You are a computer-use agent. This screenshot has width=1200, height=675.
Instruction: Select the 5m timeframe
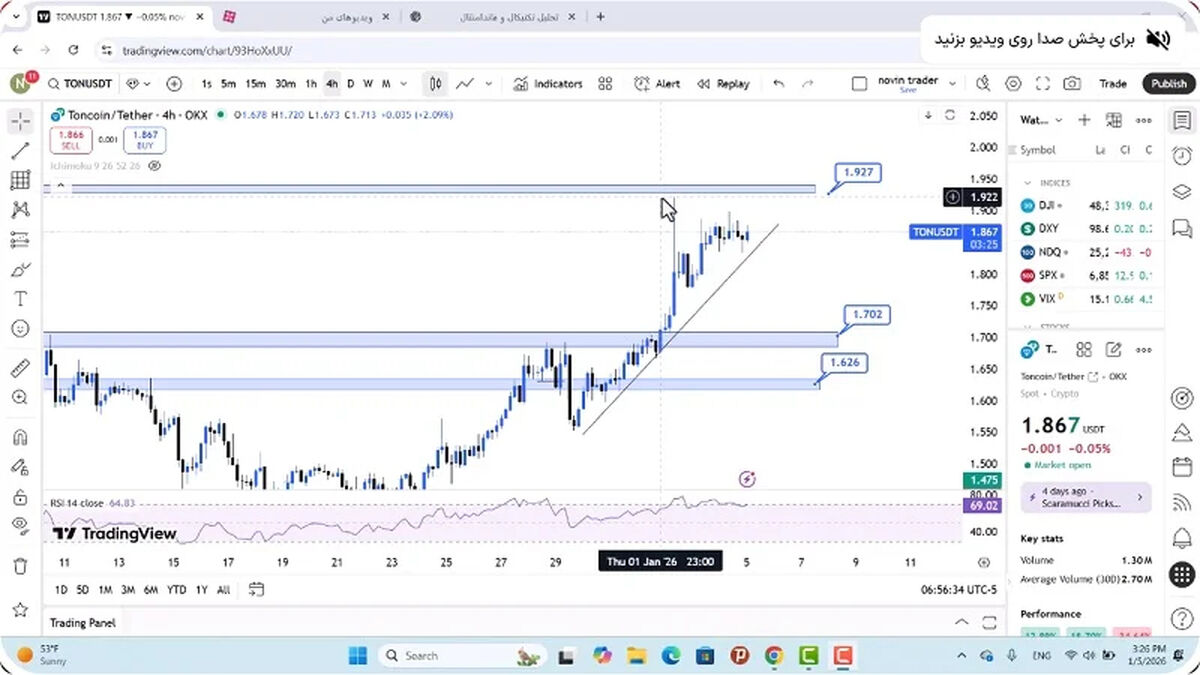pos(229,84)
